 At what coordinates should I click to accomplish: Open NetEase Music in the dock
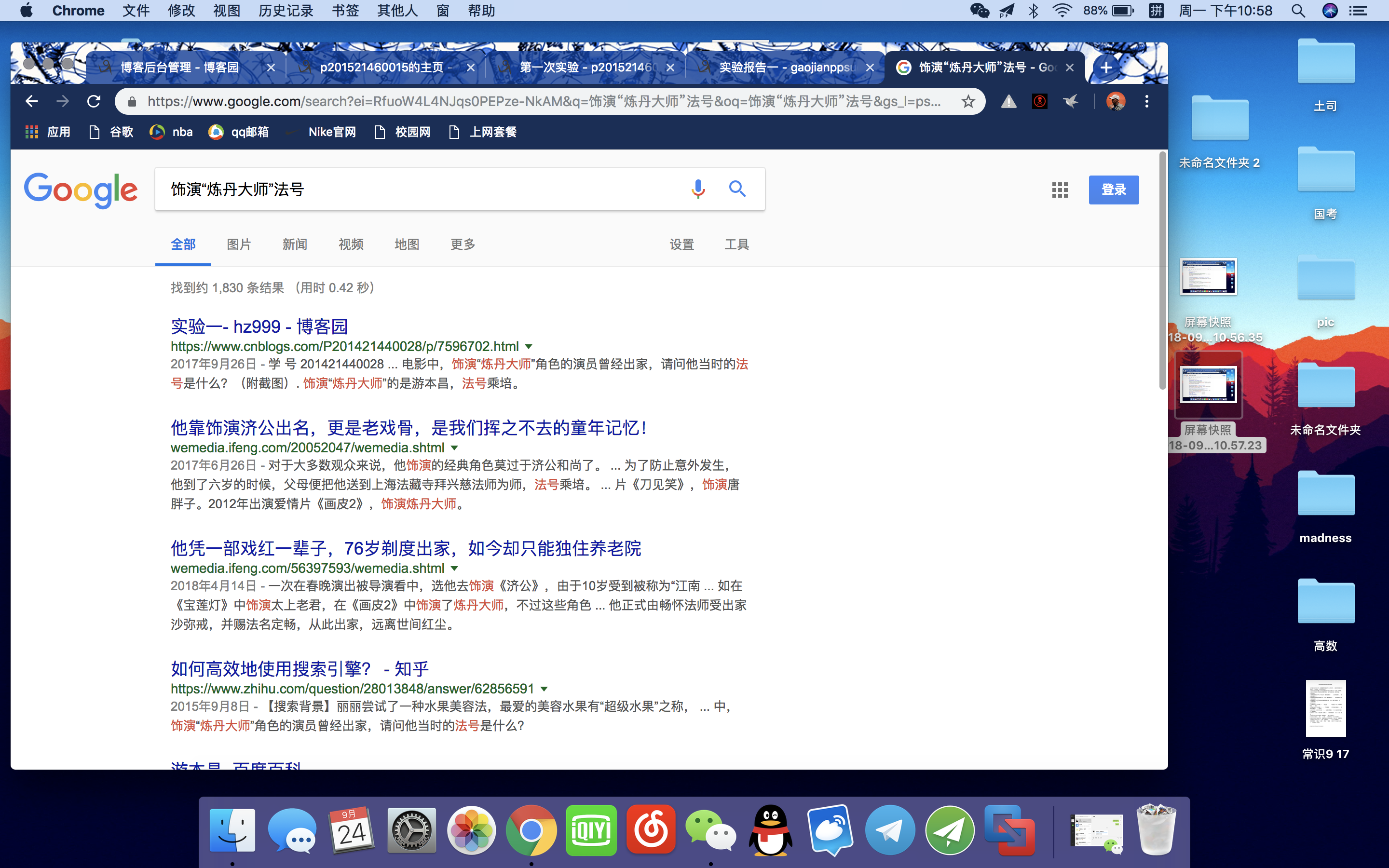pos(651,830)
